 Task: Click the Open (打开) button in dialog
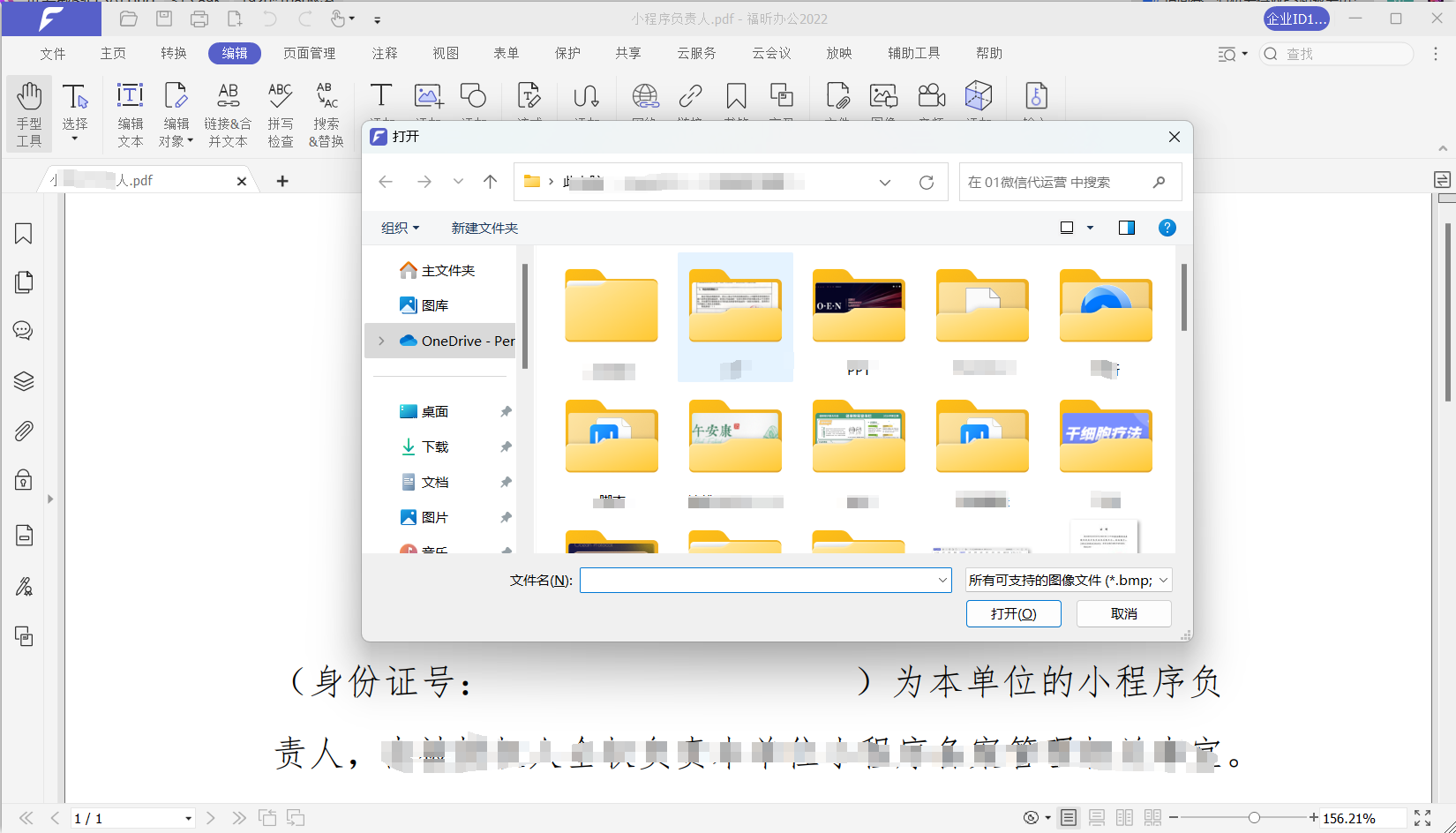coord(1014,613)
